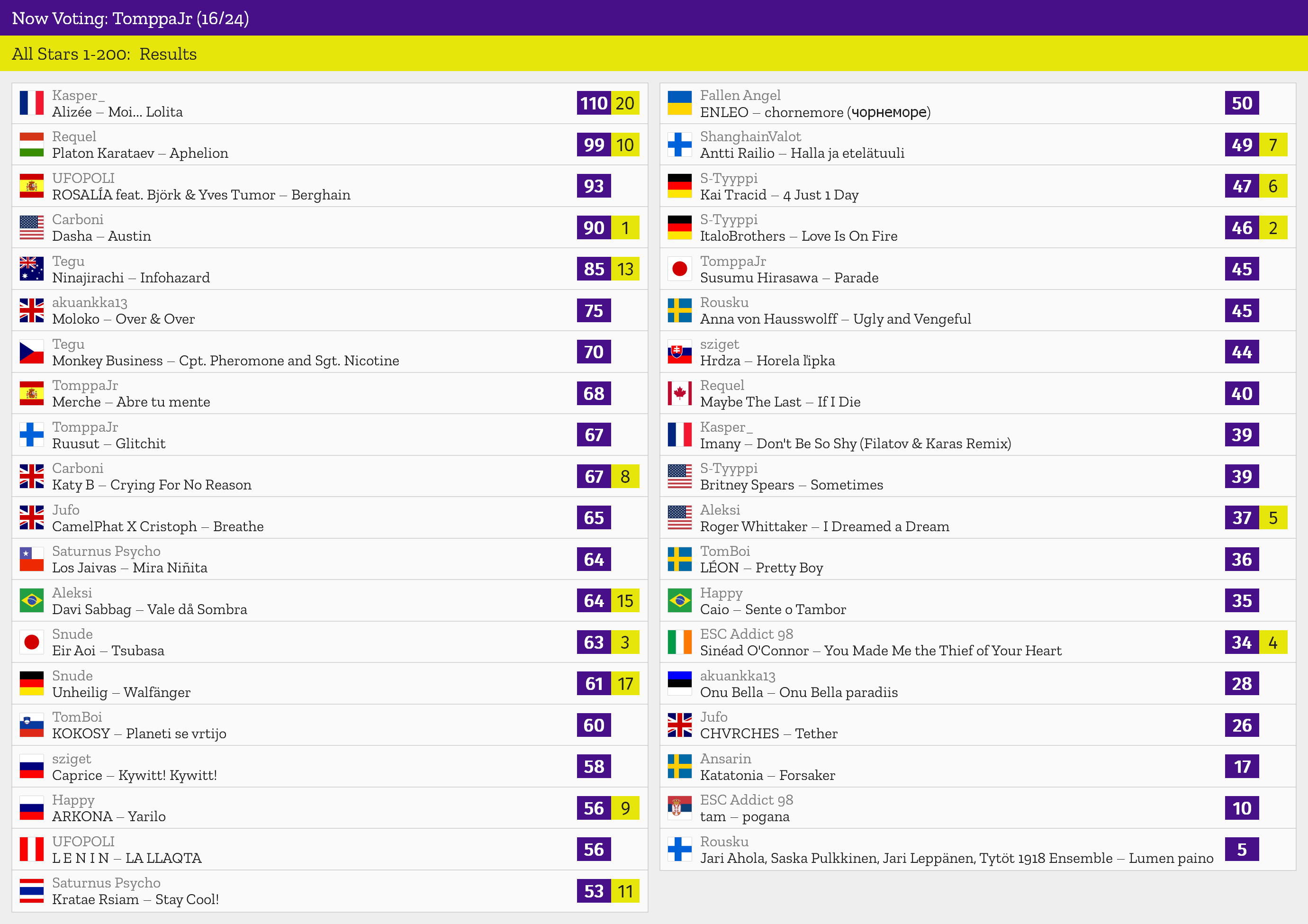Image resolution: width=1308 pixels, height=924 pixels.
Task: Click the title "Ruusut – Glitchit"
Action: click(x=109, y=444)
